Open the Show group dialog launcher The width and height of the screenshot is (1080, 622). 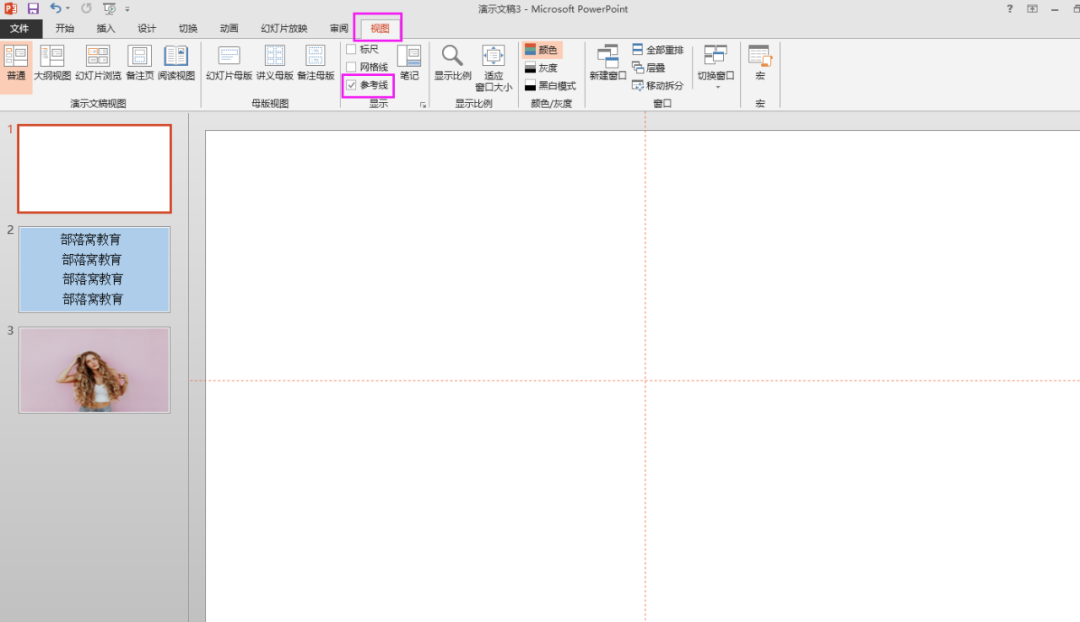tap(423, 105)
